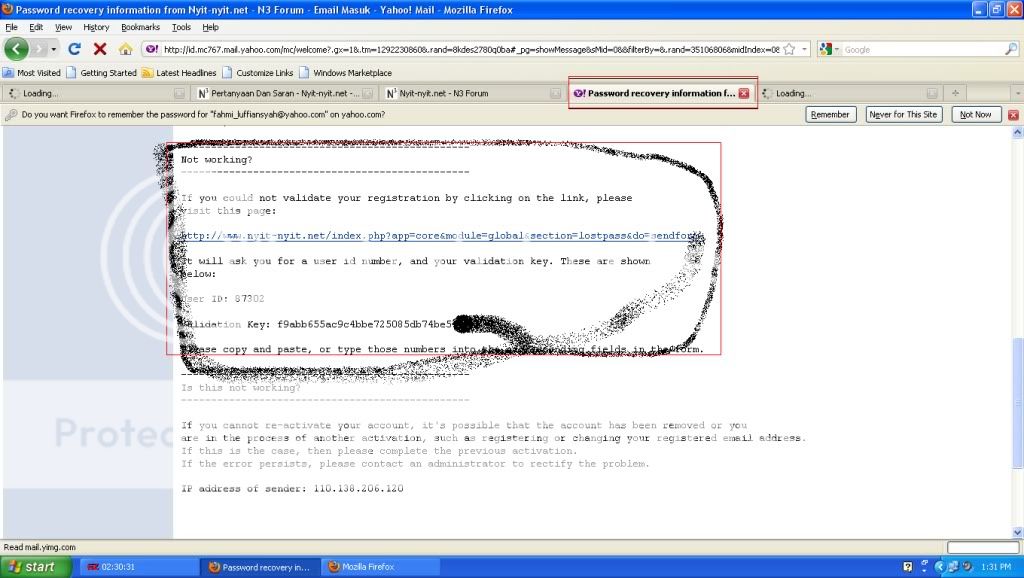
Task: Click Never for This Site button
Action: click(904, 114)
